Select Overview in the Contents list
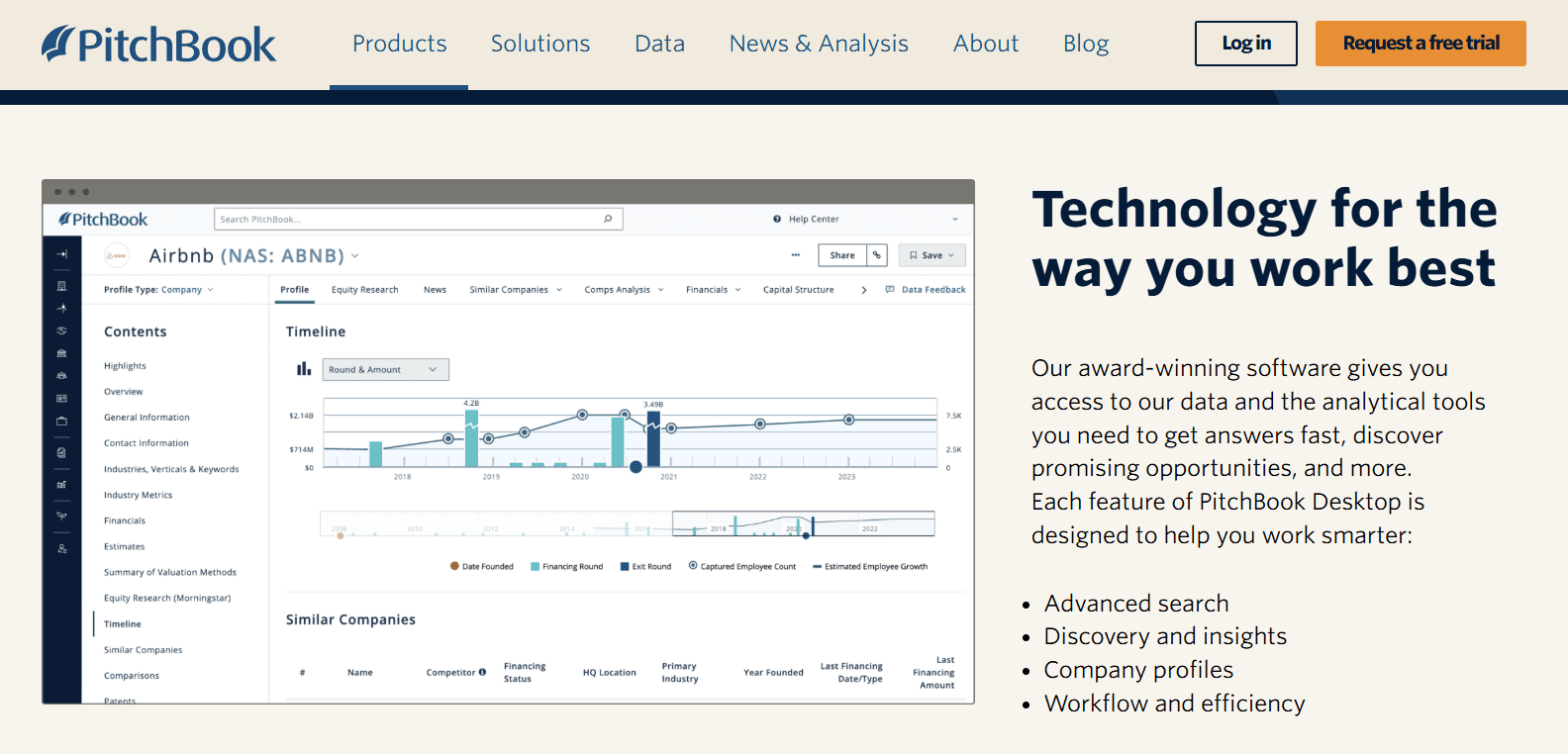Image resolution: width=1568 pixels, height=754 pixels. [x=124, y=392]
